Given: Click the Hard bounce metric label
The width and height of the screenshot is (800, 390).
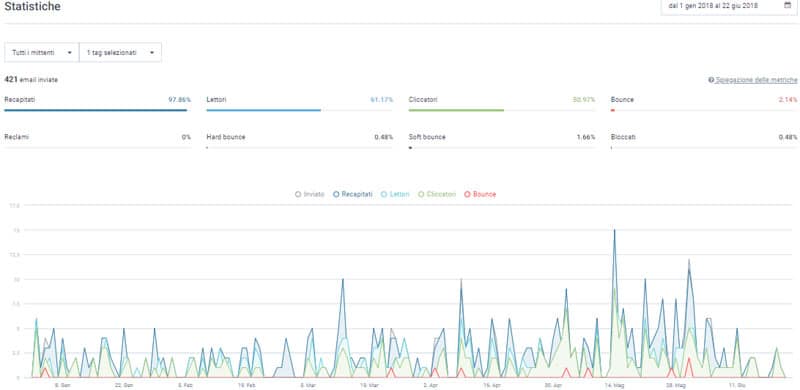Looking at the screenshot, I should click(226, 137).
